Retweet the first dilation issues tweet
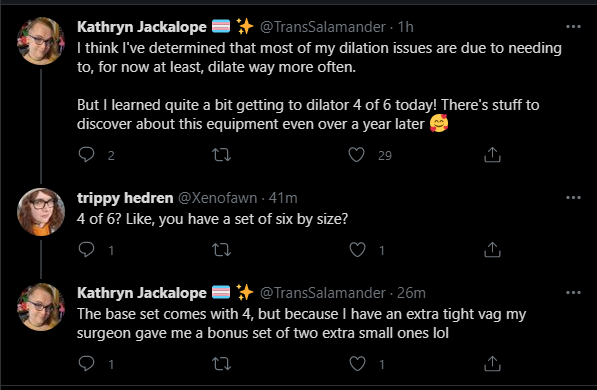This screenshot has width=597, height=390. [x=221, y=155]
